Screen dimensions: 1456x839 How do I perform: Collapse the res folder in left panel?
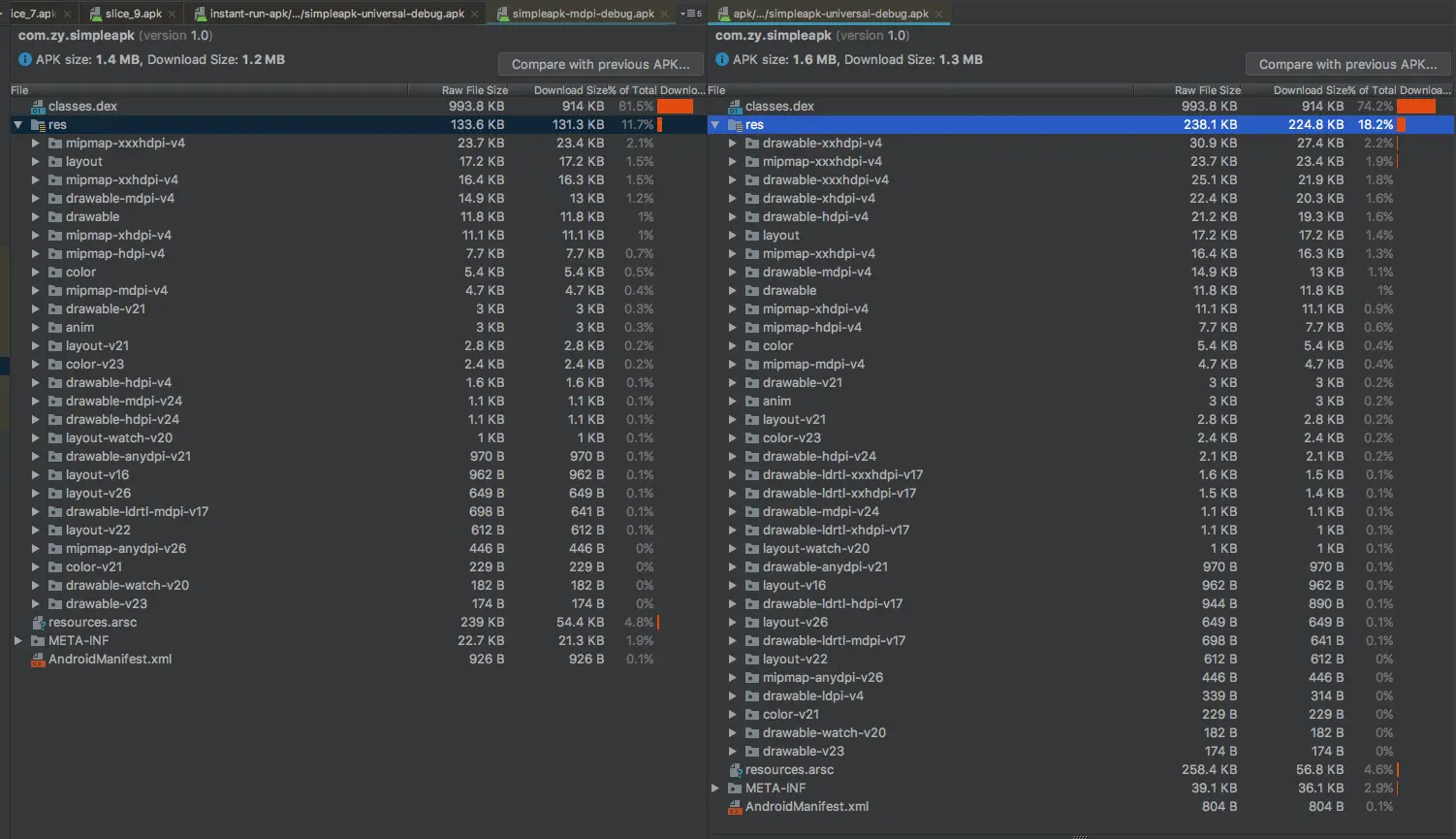coord(17,124)
